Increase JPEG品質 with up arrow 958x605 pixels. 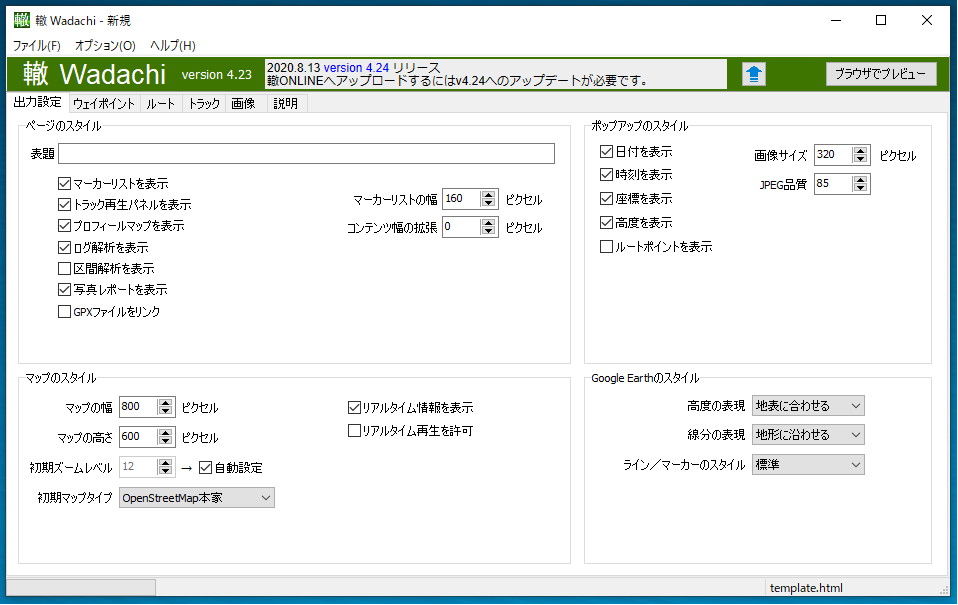click(860, 180)
